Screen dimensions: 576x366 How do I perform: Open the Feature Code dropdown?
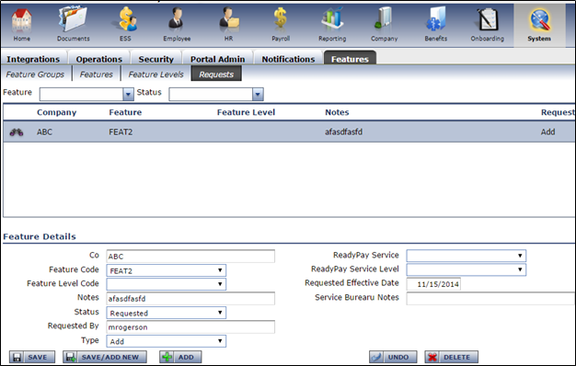pyautogui.click(x=166, y=270)
